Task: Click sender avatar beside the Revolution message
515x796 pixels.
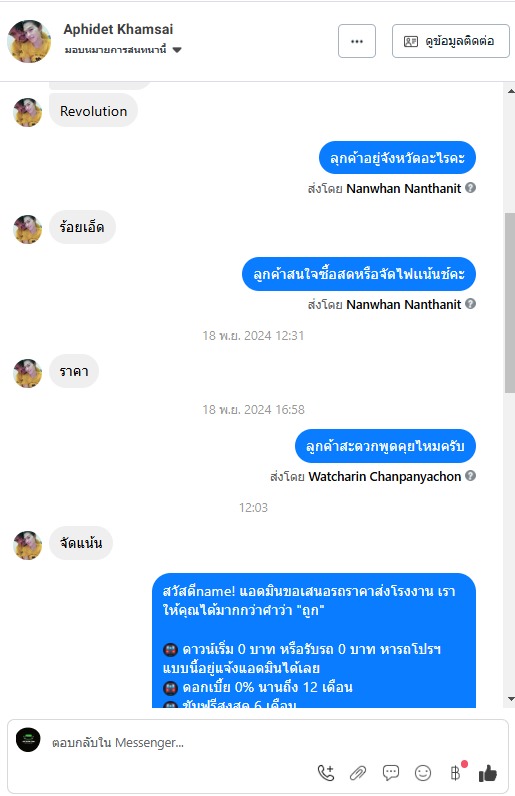Action: (x=27, y=112)
